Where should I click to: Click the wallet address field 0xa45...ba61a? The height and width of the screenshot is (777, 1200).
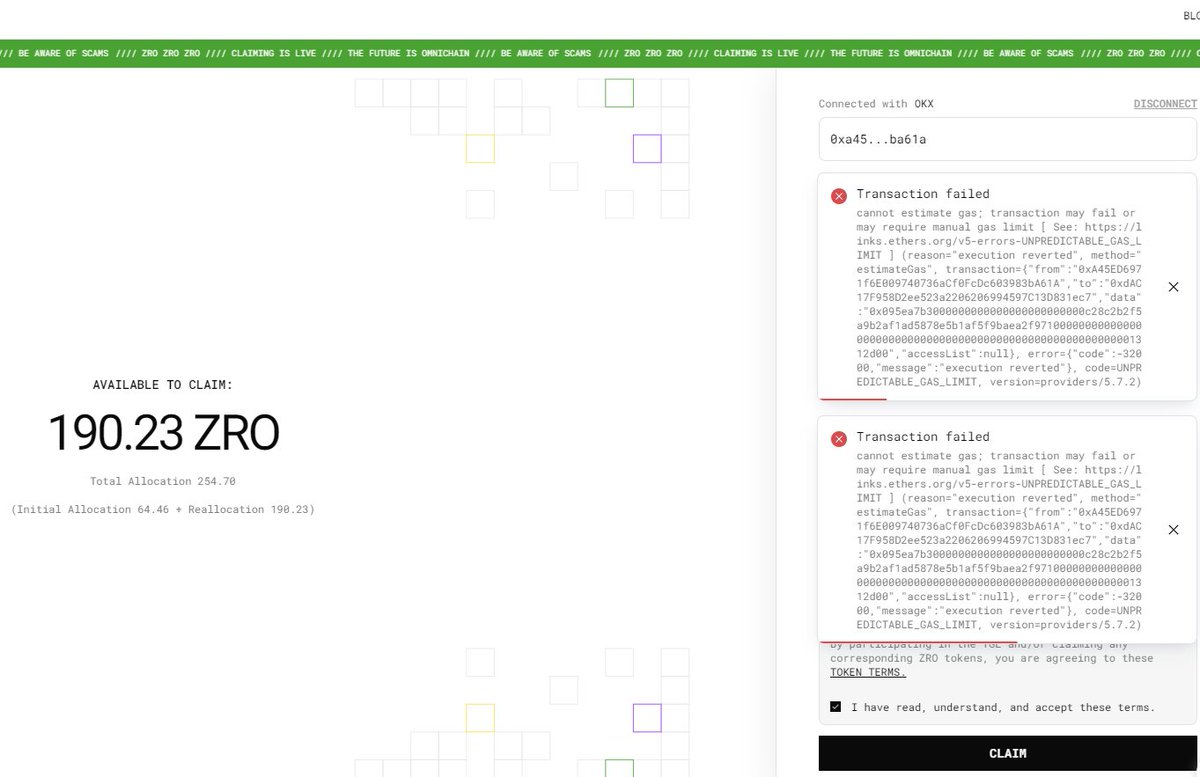coord(1007,140)
